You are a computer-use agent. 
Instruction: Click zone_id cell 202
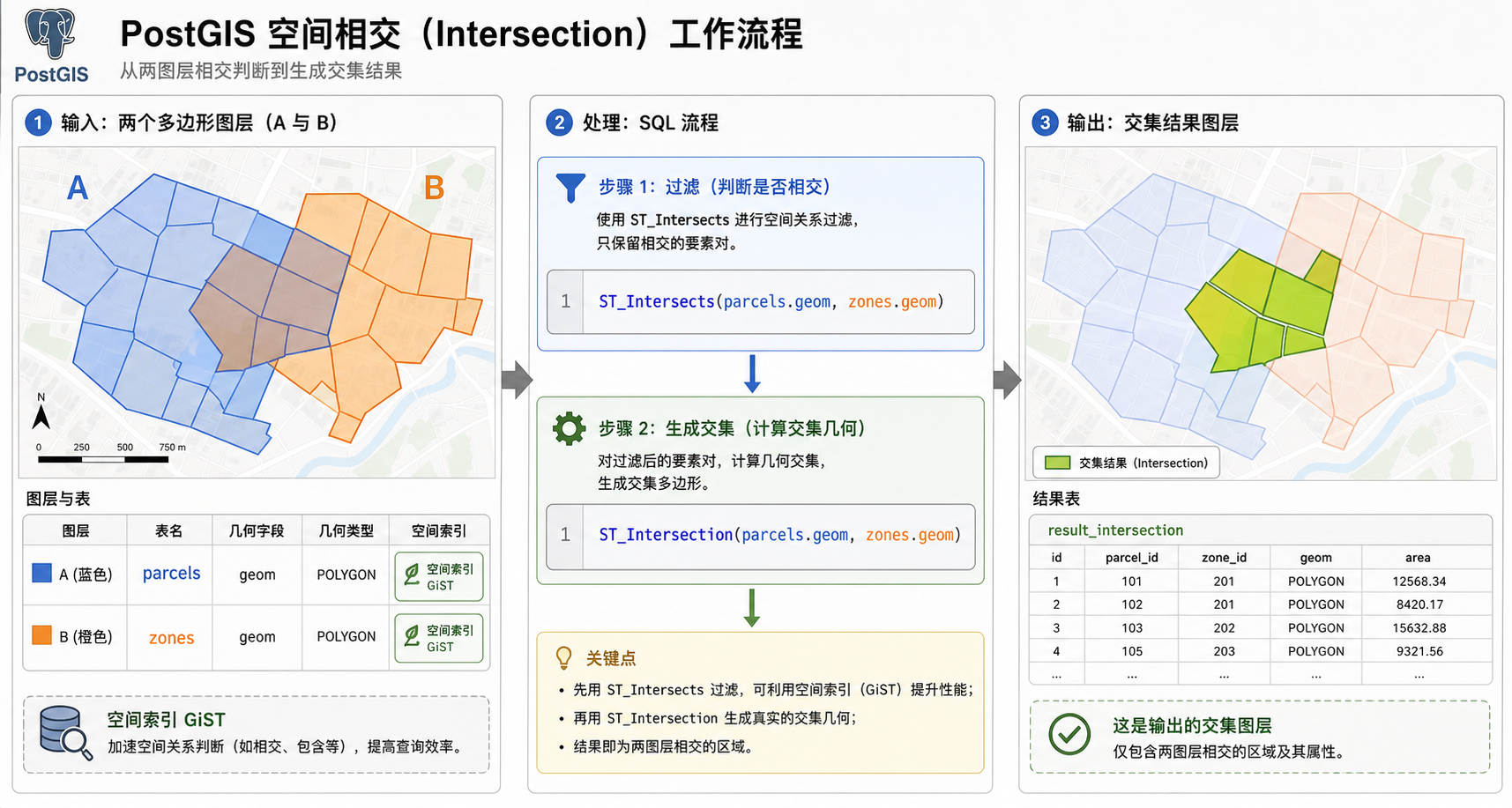coord(1224,628)
